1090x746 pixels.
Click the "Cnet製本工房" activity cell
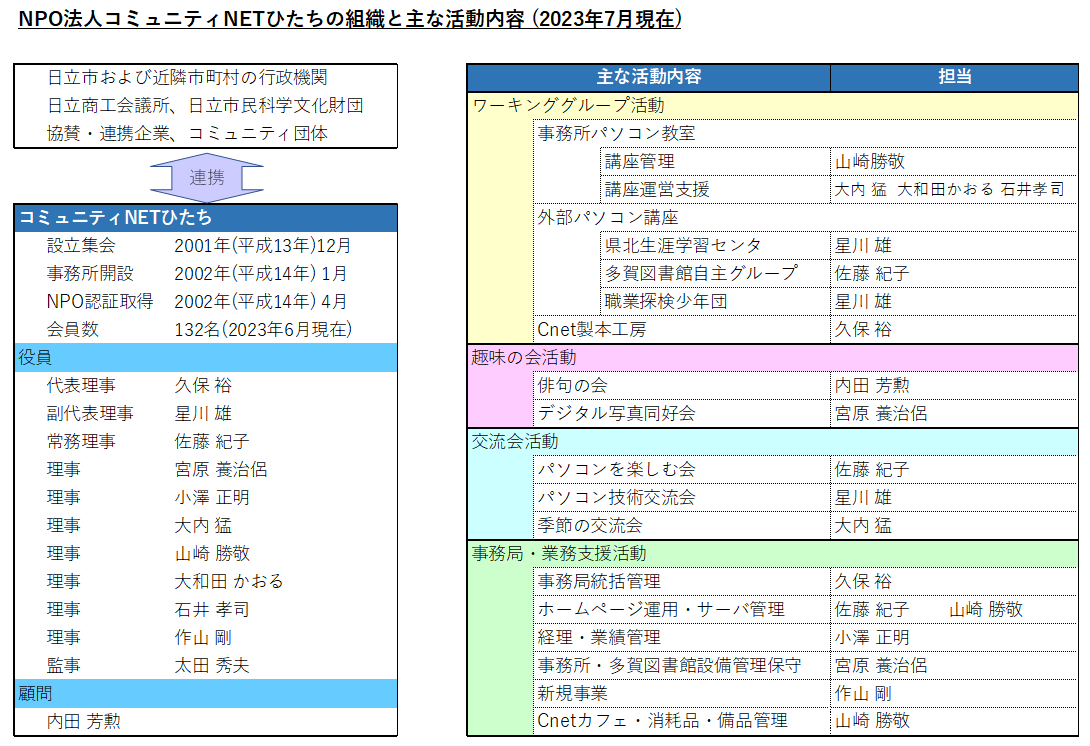point(682,329)
